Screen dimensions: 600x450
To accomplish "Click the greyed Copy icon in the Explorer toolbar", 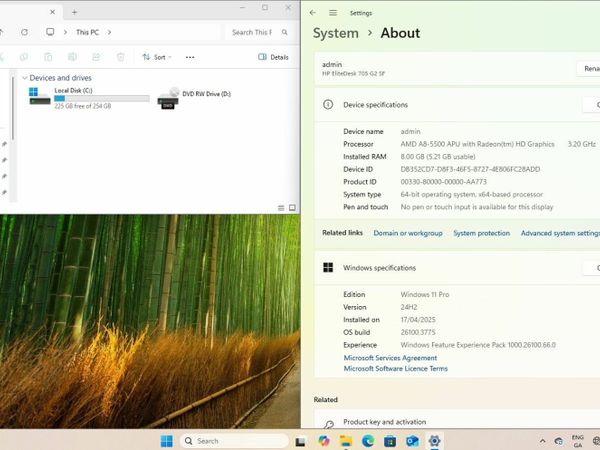I will point(24,57).
